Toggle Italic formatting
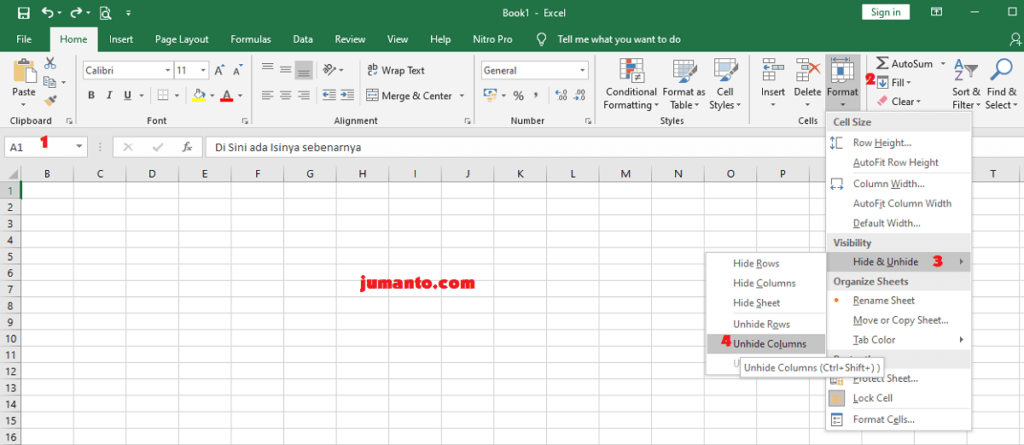 [109, 95]
